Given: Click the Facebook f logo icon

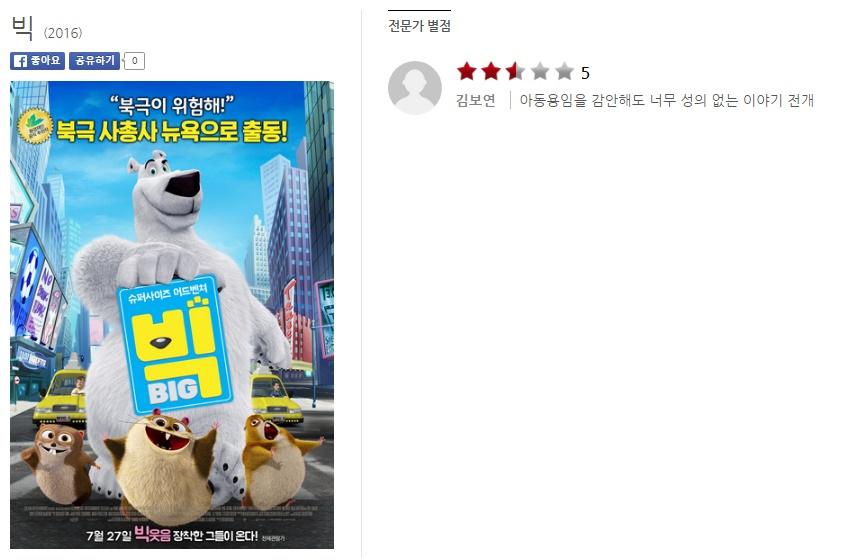Looking at the screenshot, I should pos(20,61).
